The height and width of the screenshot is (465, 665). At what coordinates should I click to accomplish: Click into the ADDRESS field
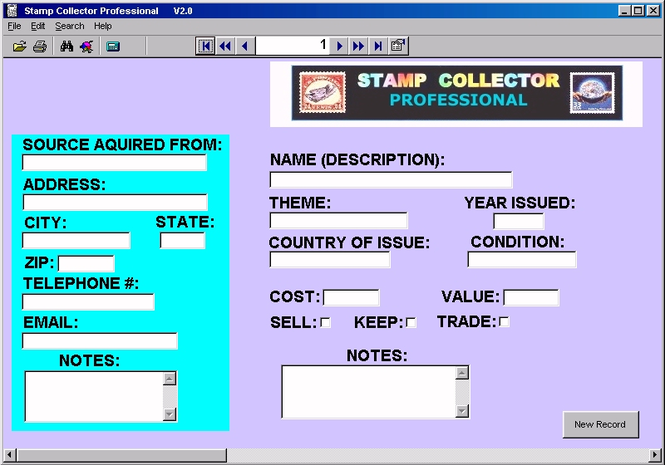115,202
